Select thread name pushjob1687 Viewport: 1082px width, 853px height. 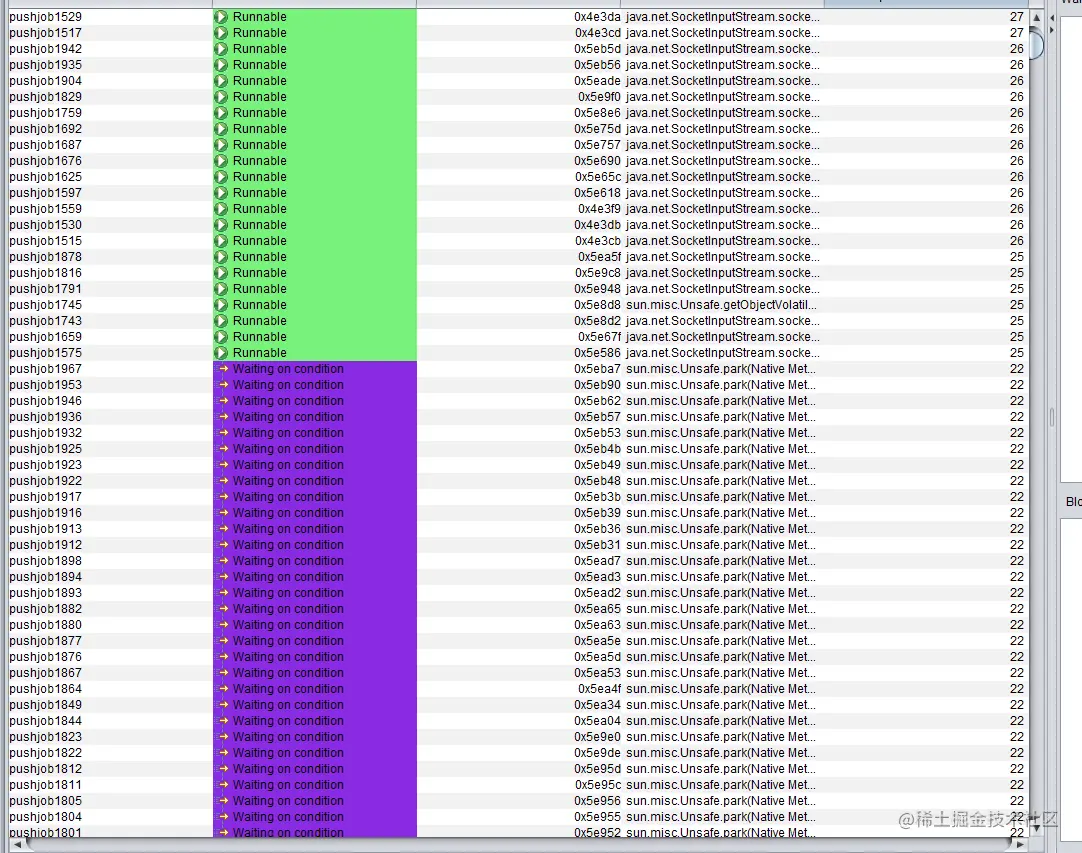(46, 145)
